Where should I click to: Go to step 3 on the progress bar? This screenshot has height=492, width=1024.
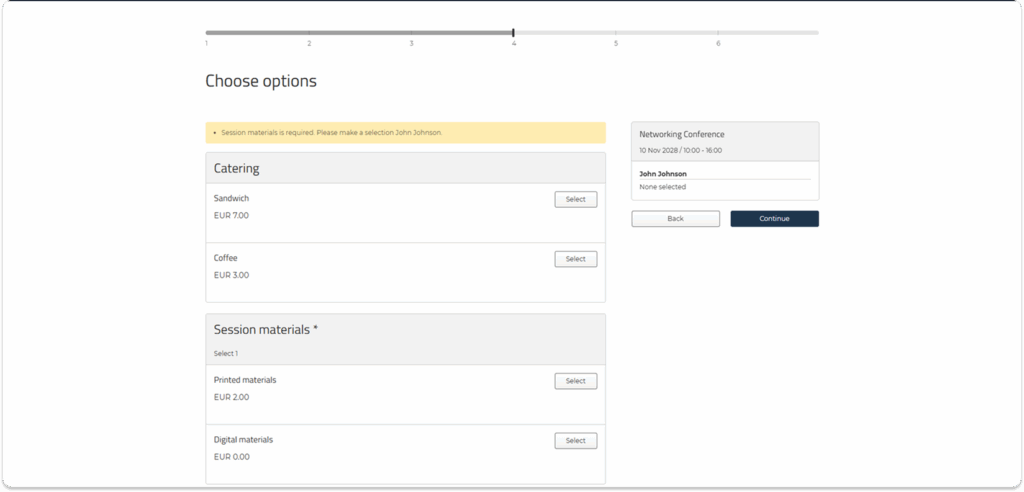click(411, 43)
